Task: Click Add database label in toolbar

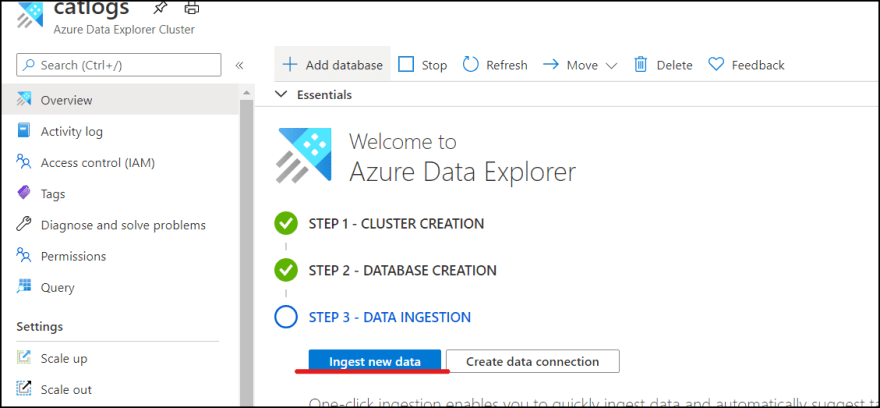Action: [x=344, y=65]
